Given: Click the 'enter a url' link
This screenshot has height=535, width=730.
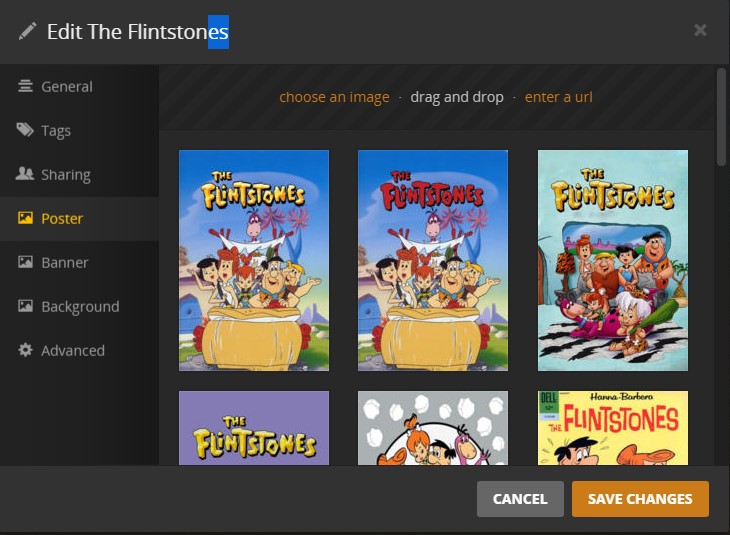Looking at the screenshot, I should pyautogui.click(x=559, y=97).
